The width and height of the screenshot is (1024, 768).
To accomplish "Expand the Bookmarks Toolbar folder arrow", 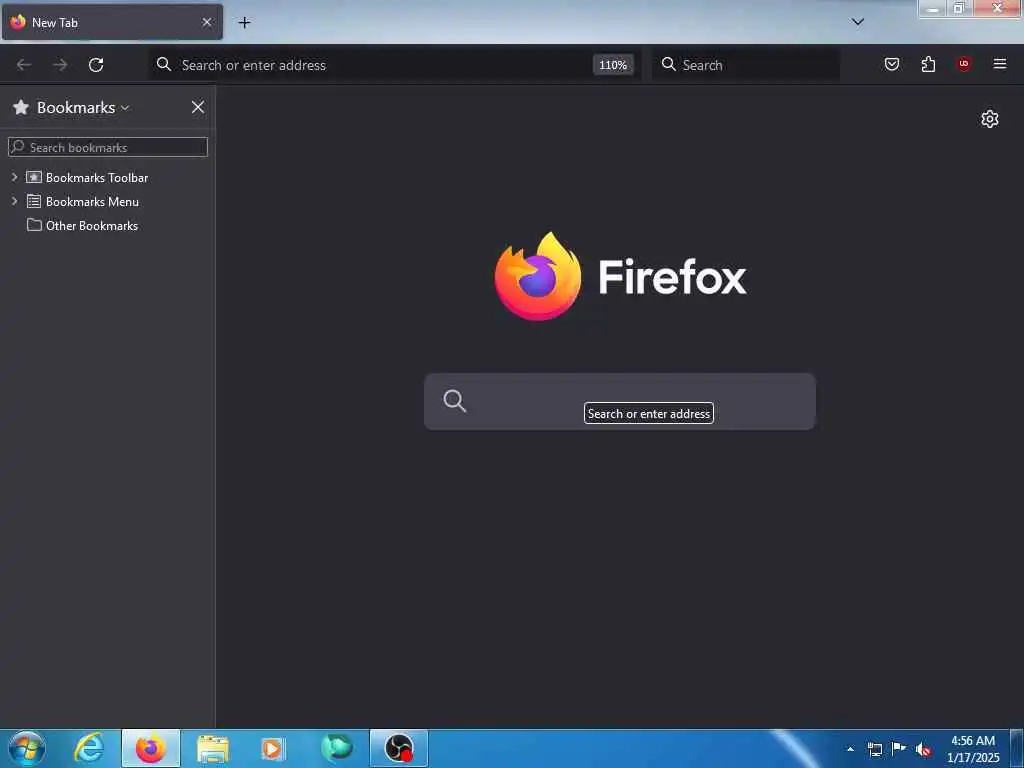I will 14,177.
